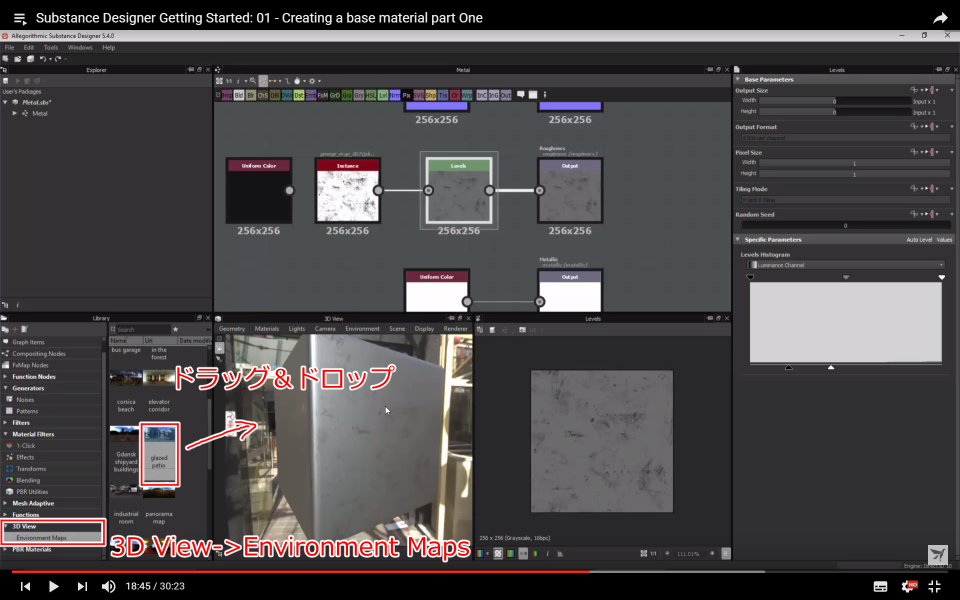Click the fit-graph-to-view icon
Viewport: 960px width, 600px height.
click(x=219, y=81)
